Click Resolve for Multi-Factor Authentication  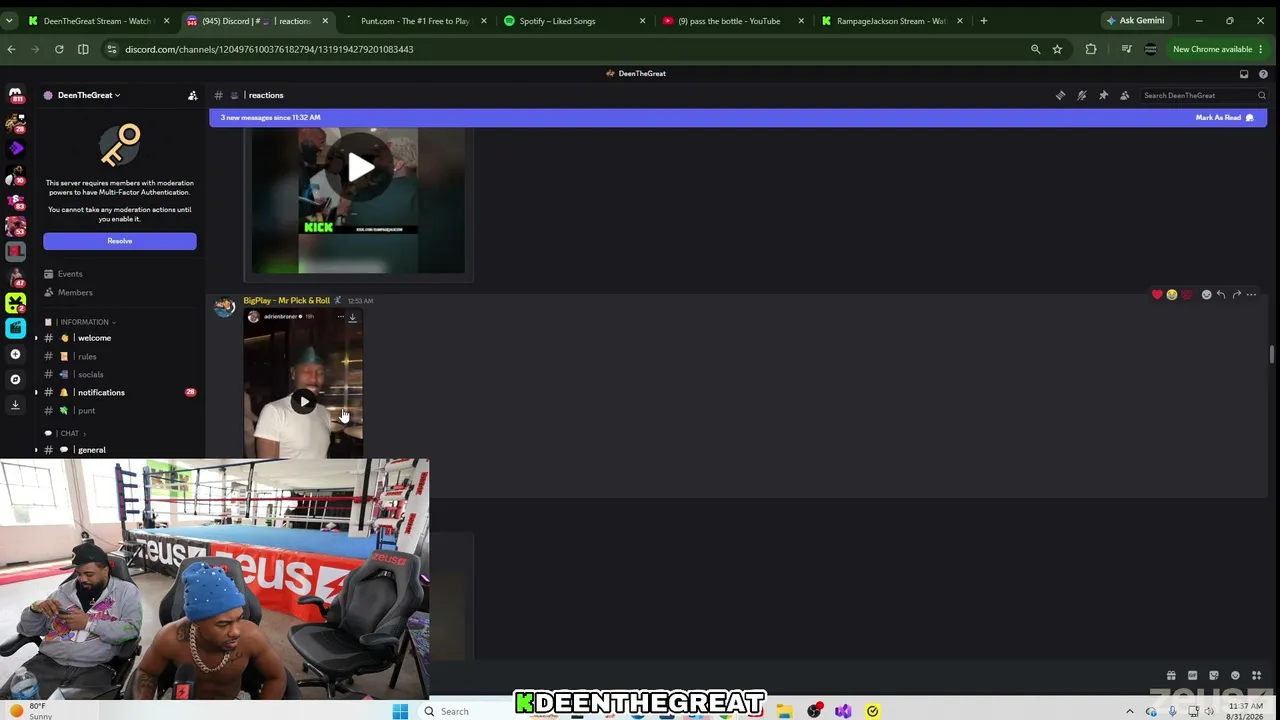coord(120,241)
